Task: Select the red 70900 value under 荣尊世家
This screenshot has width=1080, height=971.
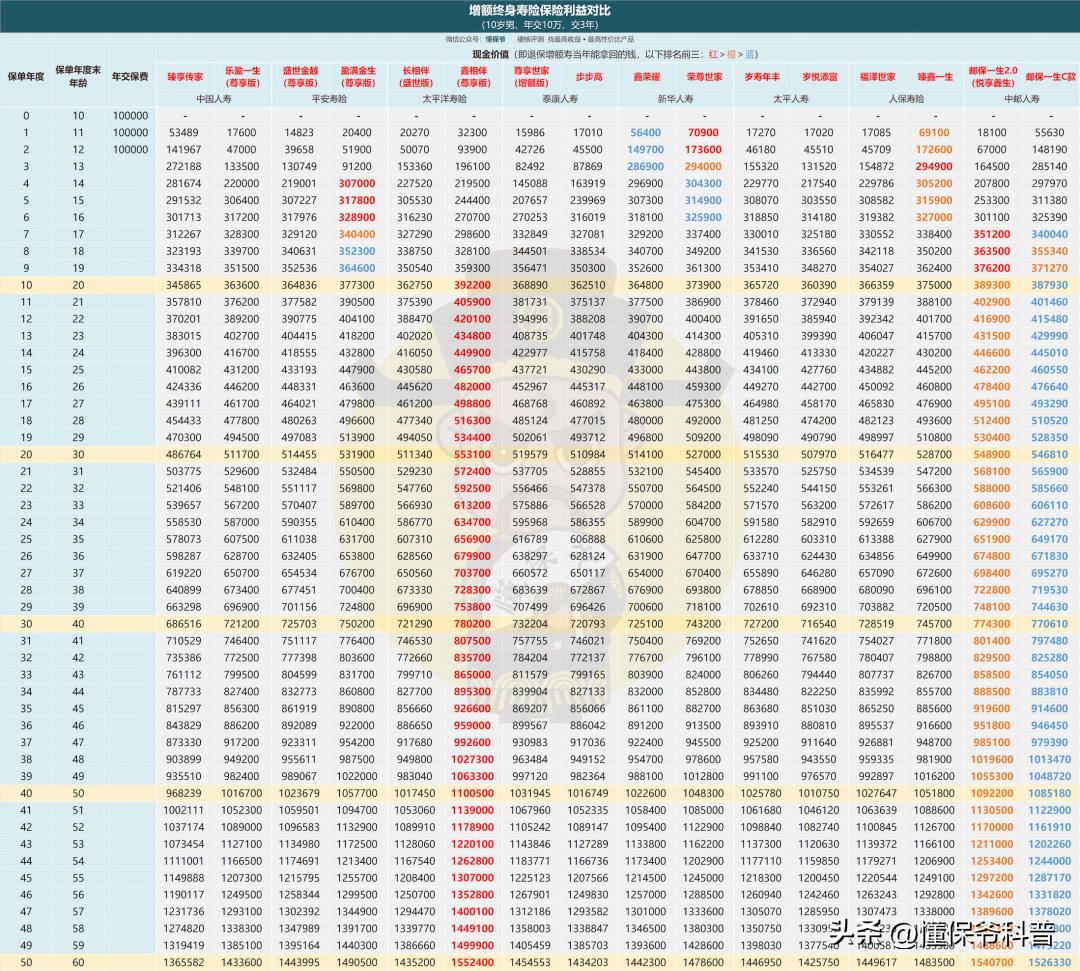Action: pyautogui.click(x=703, y=132)
